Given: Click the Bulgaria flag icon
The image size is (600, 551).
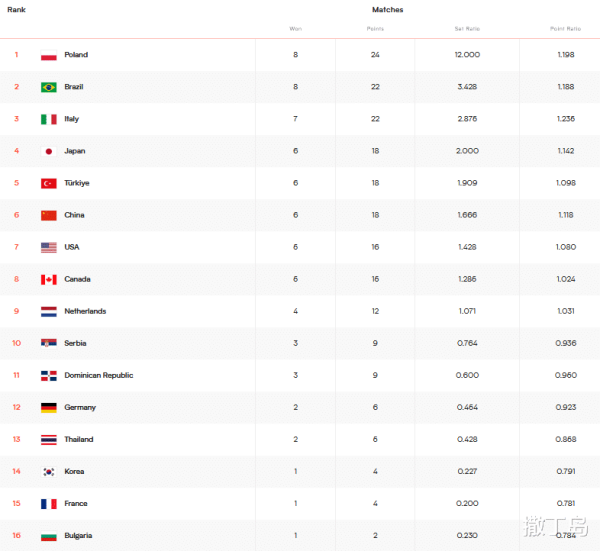Looking at the screenshot, I should pyautogui.click(x=49, y=536).
